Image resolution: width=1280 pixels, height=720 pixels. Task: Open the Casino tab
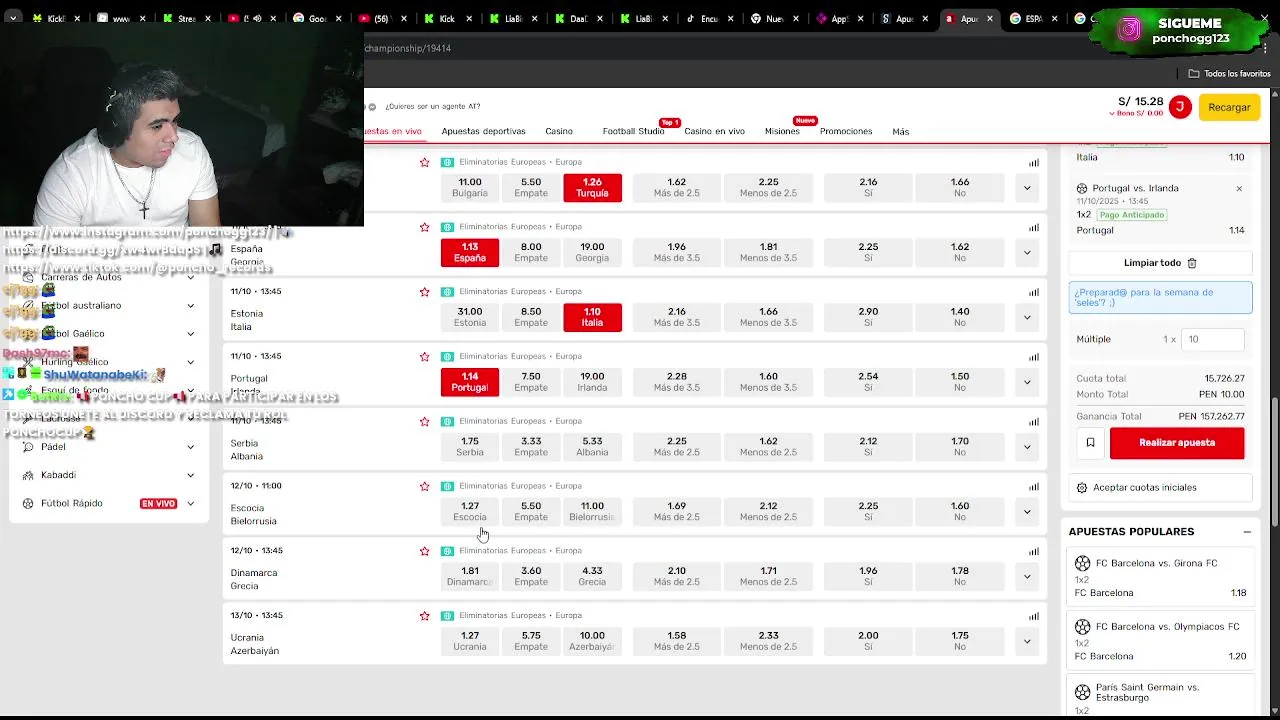click(x=559, y=132)
